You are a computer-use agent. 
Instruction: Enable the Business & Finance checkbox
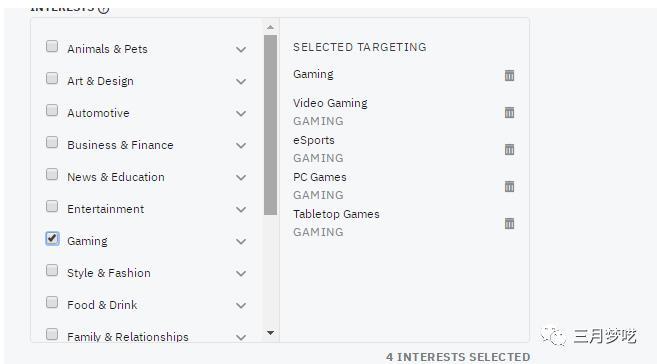click(x=52, y=142)
